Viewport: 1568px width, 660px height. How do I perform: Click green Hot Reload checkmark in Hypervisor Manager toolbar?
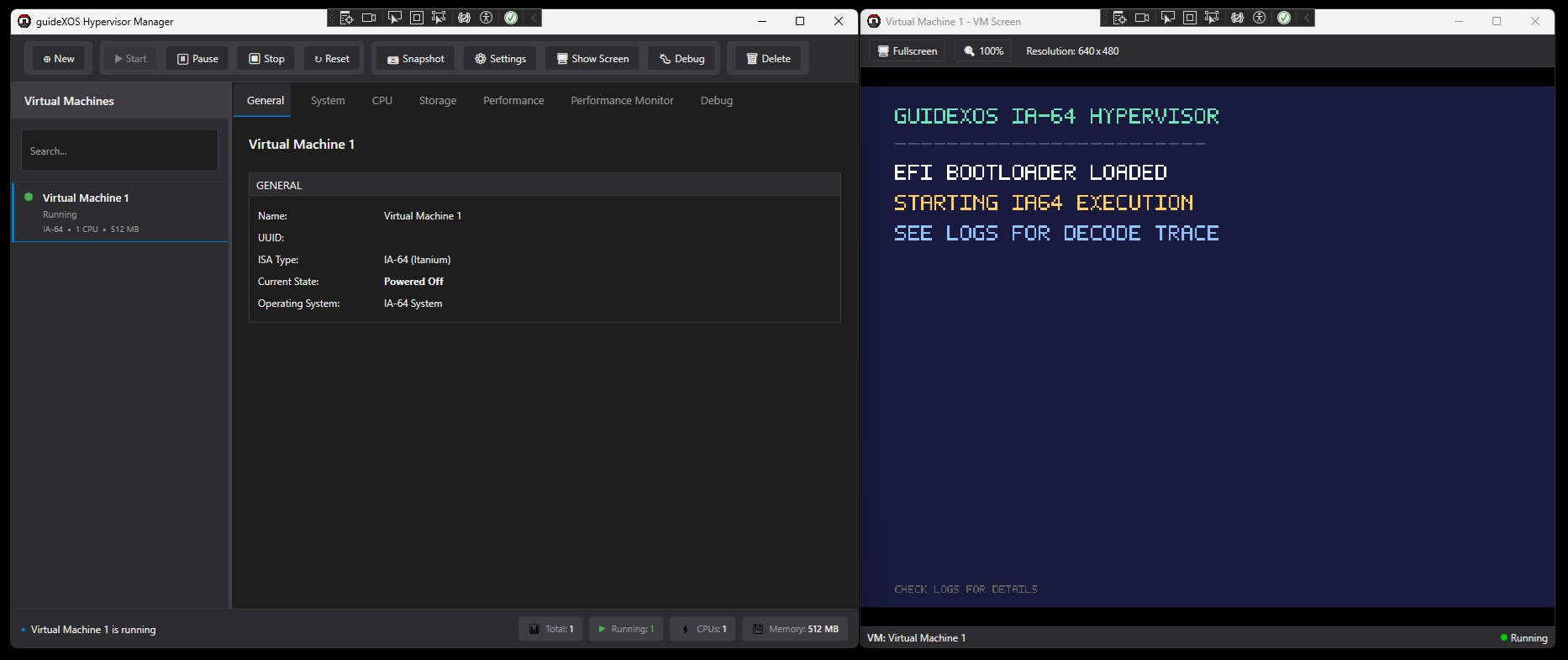511,18
